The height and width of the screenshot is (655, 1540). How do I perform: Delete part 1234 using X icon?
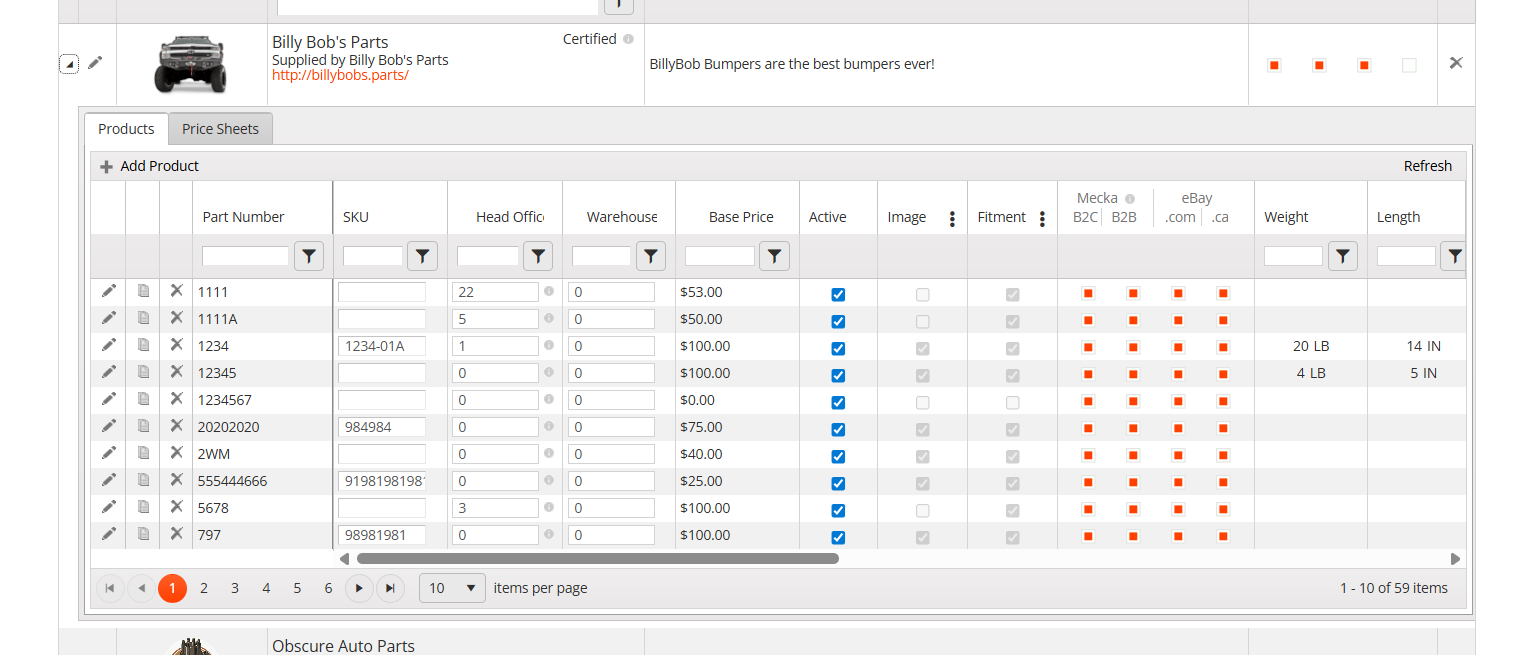click(177, 345)
